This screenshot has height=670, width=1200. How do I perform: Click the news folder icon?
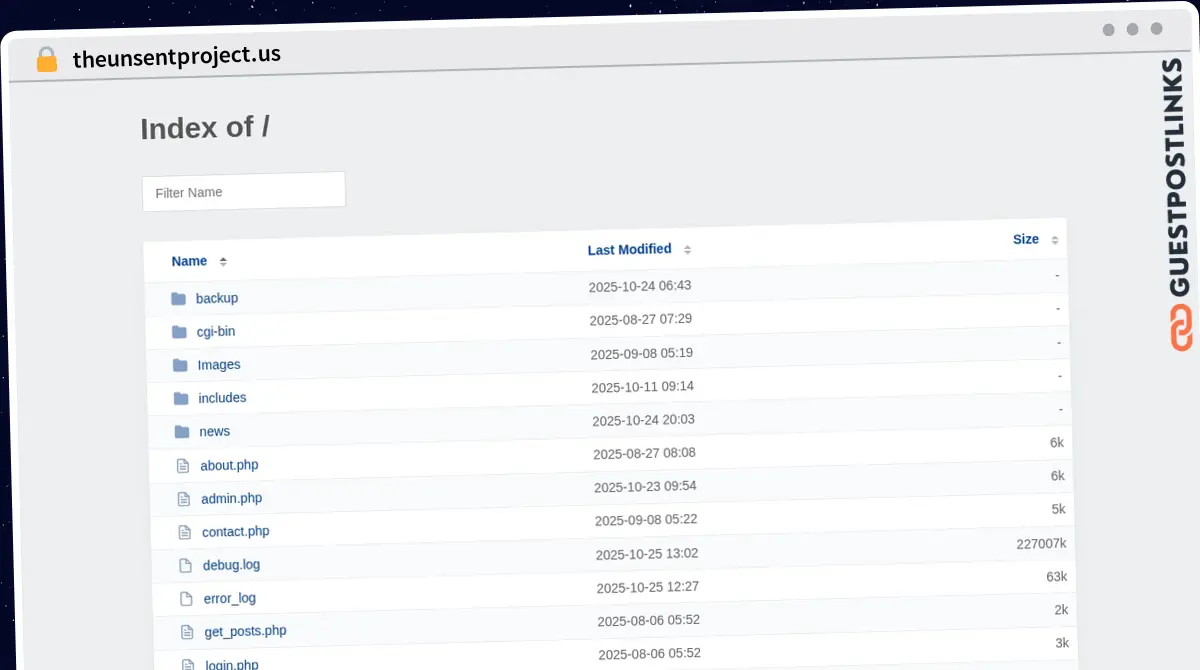pyautogui.click(x=182, y=432)
